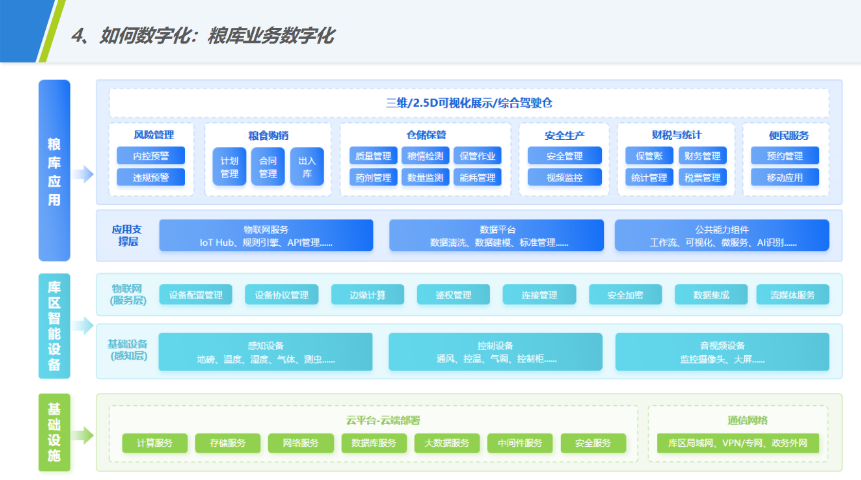861x480 pixels.
Task: Select the 控制设备 block
Action: pos(495,352)
